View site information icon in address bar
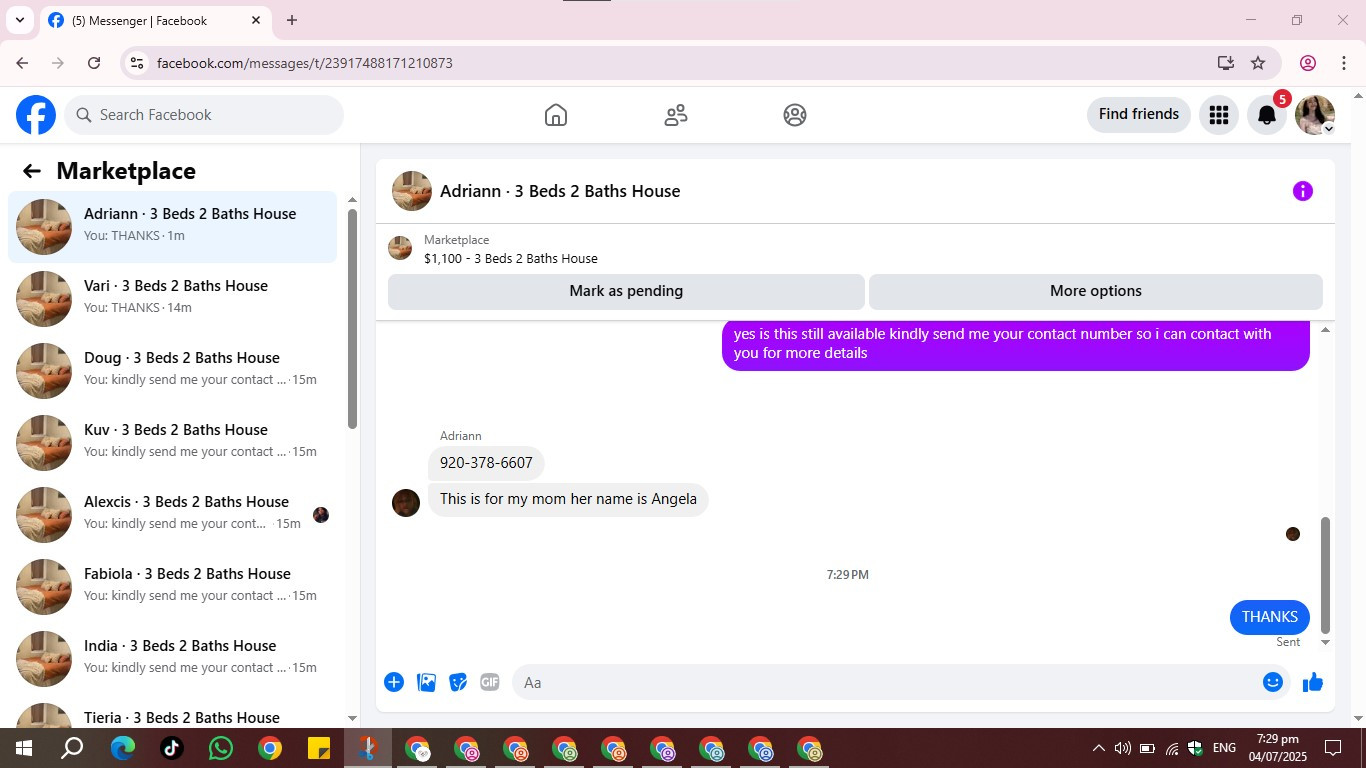The height and width of the screenshot is (768, 1366). [x=138, y=63]
